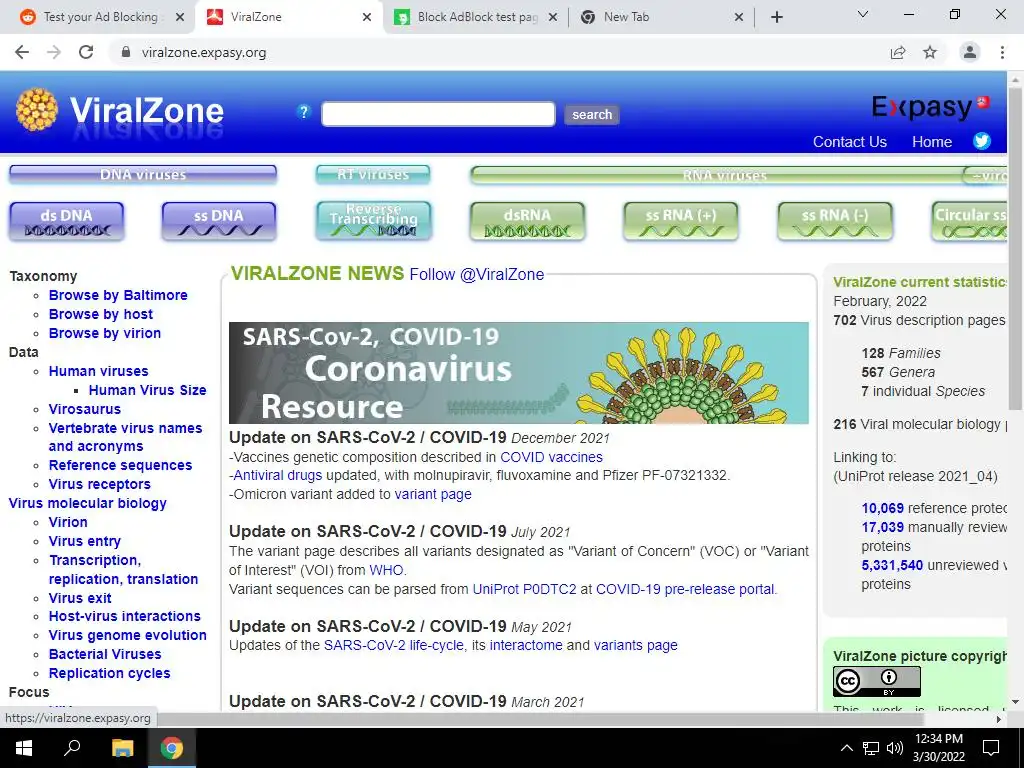The image size is (1024, 768).
Task: Open a new tab with plus icon
Action: pos(776,17)
